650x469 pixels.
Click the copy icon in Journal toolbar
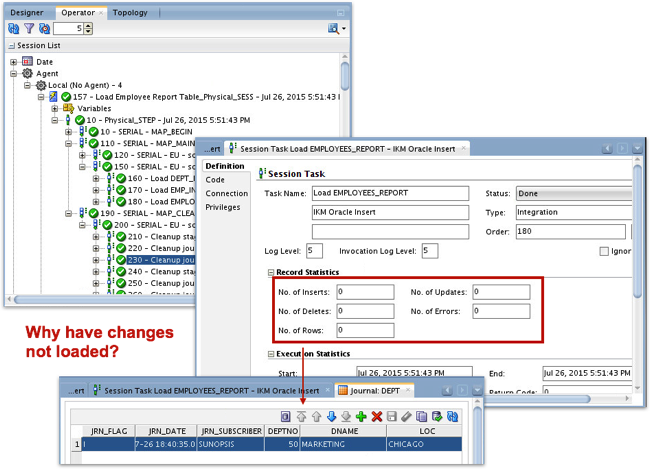(x=422, y=416)
